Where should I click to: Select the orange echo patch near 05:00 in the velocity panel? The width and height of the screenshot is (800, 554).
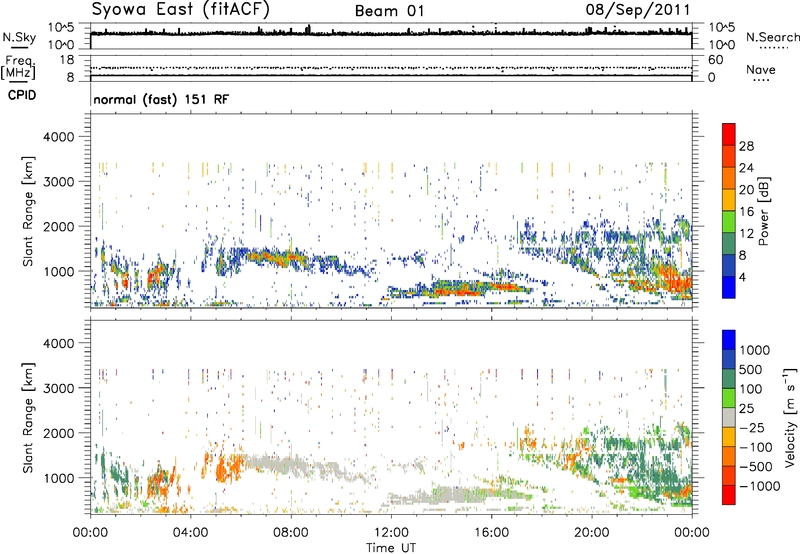(227, 467)
